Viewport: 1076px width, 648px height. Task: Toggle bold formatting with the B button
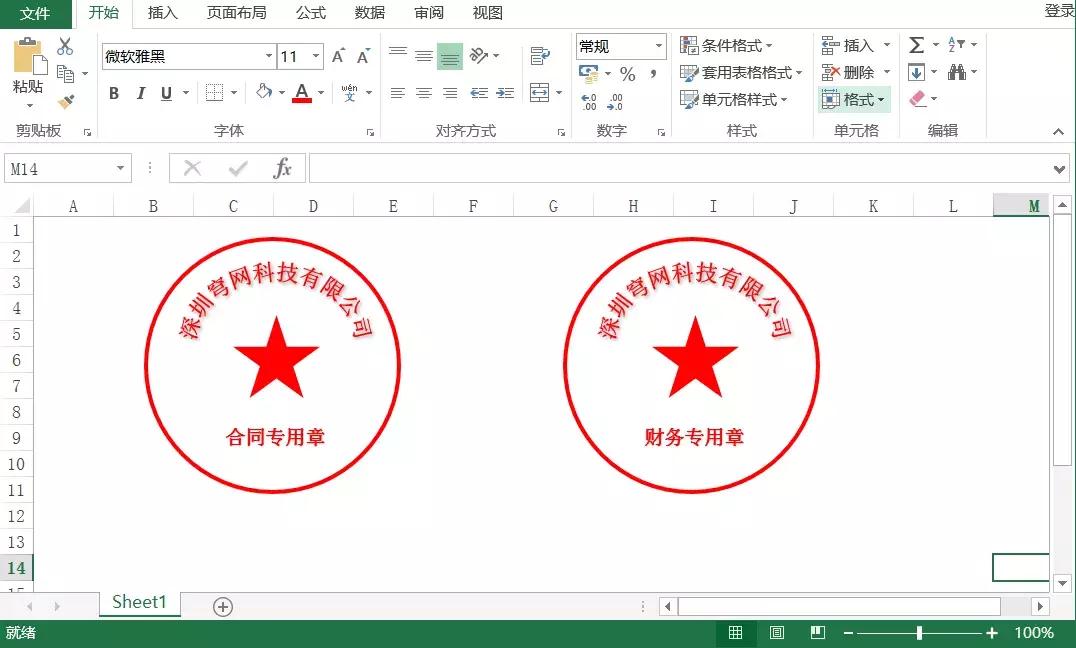click(x=113, y=93)
